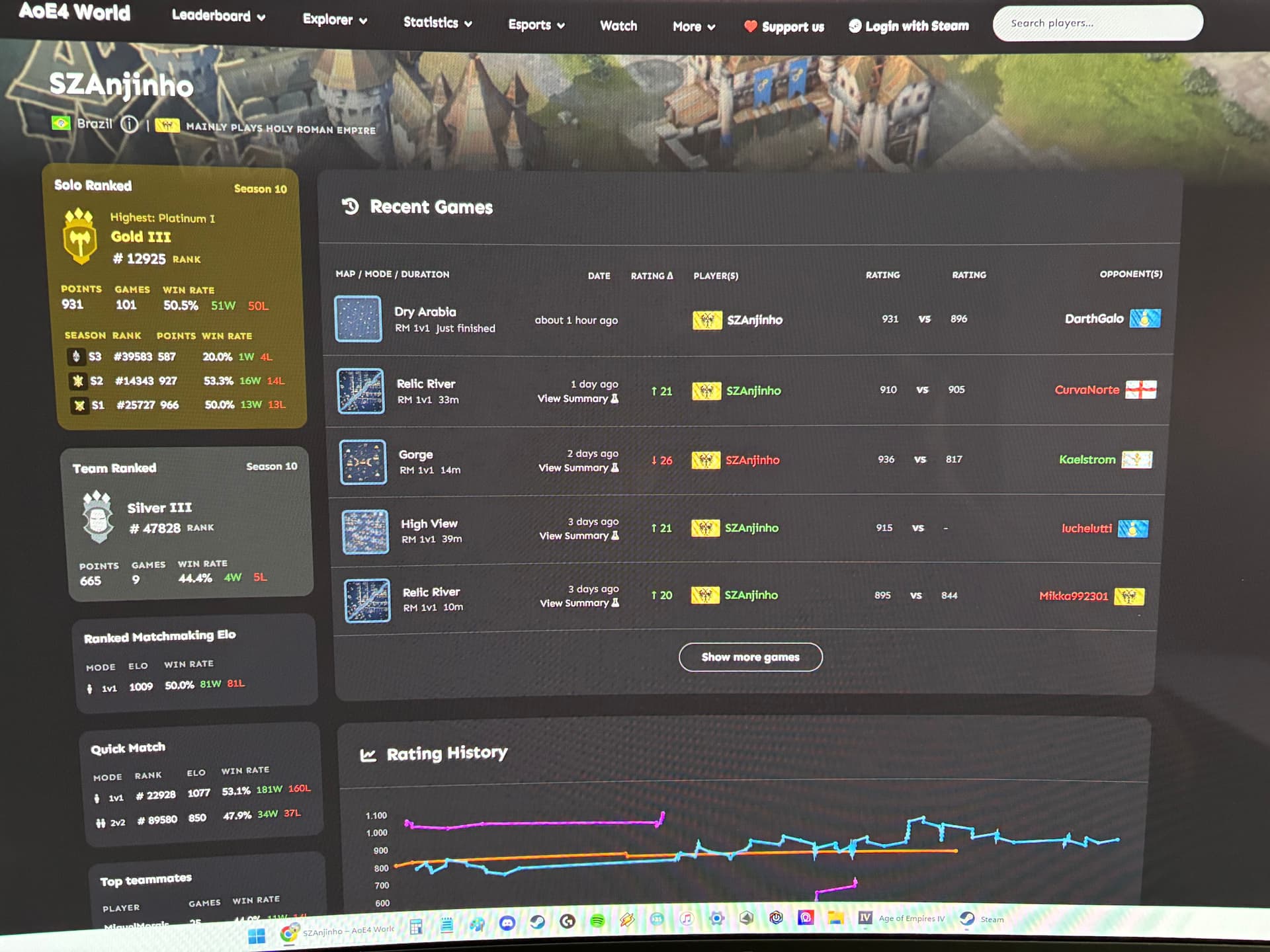The width and height of the screenshot is (1270, 952).
Task: Click the "# 22928" Quick Match 1v1 rank
Action: pos(155,795)
